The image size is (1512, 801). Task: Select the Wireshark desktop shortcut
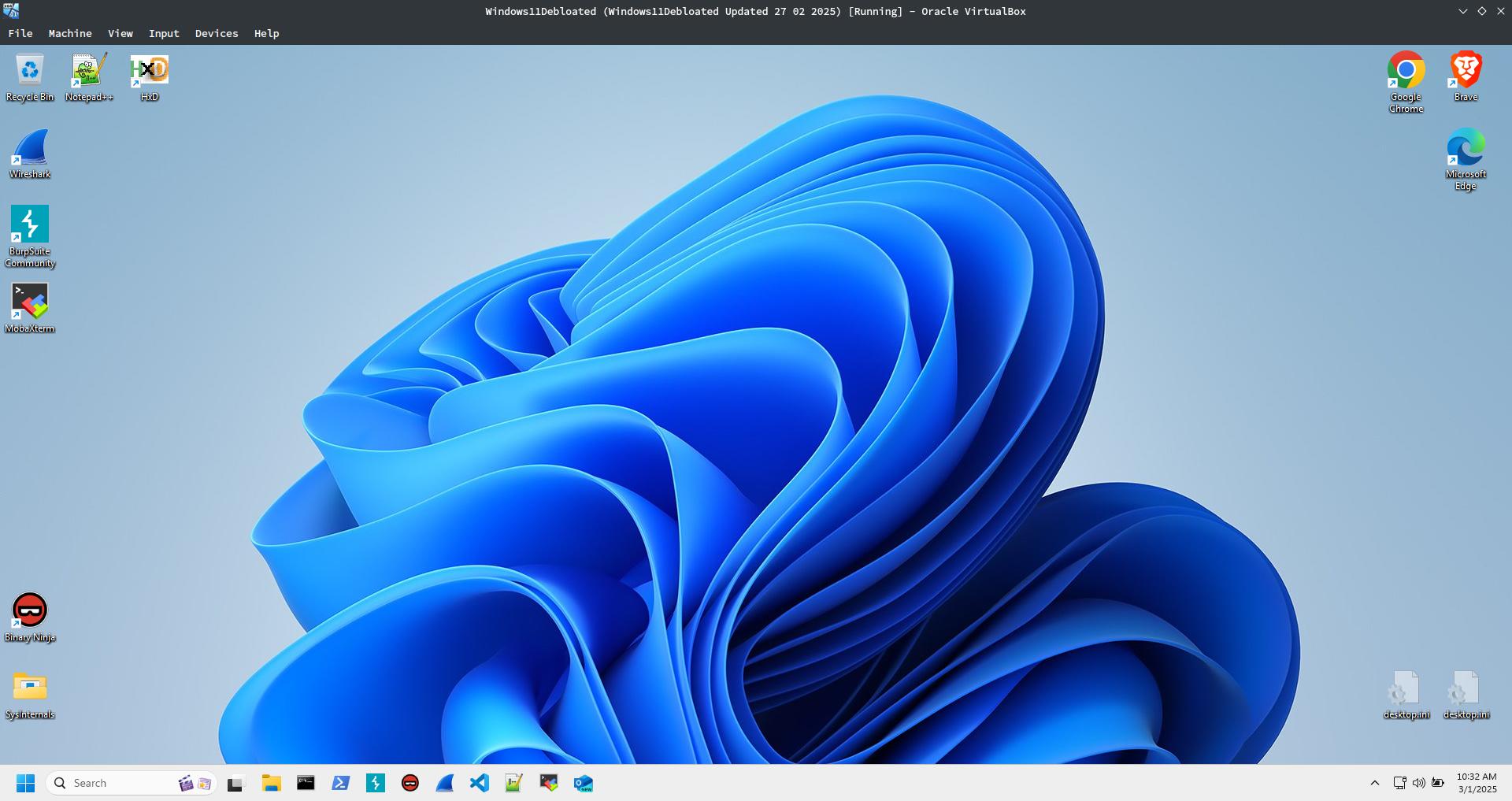30,154
